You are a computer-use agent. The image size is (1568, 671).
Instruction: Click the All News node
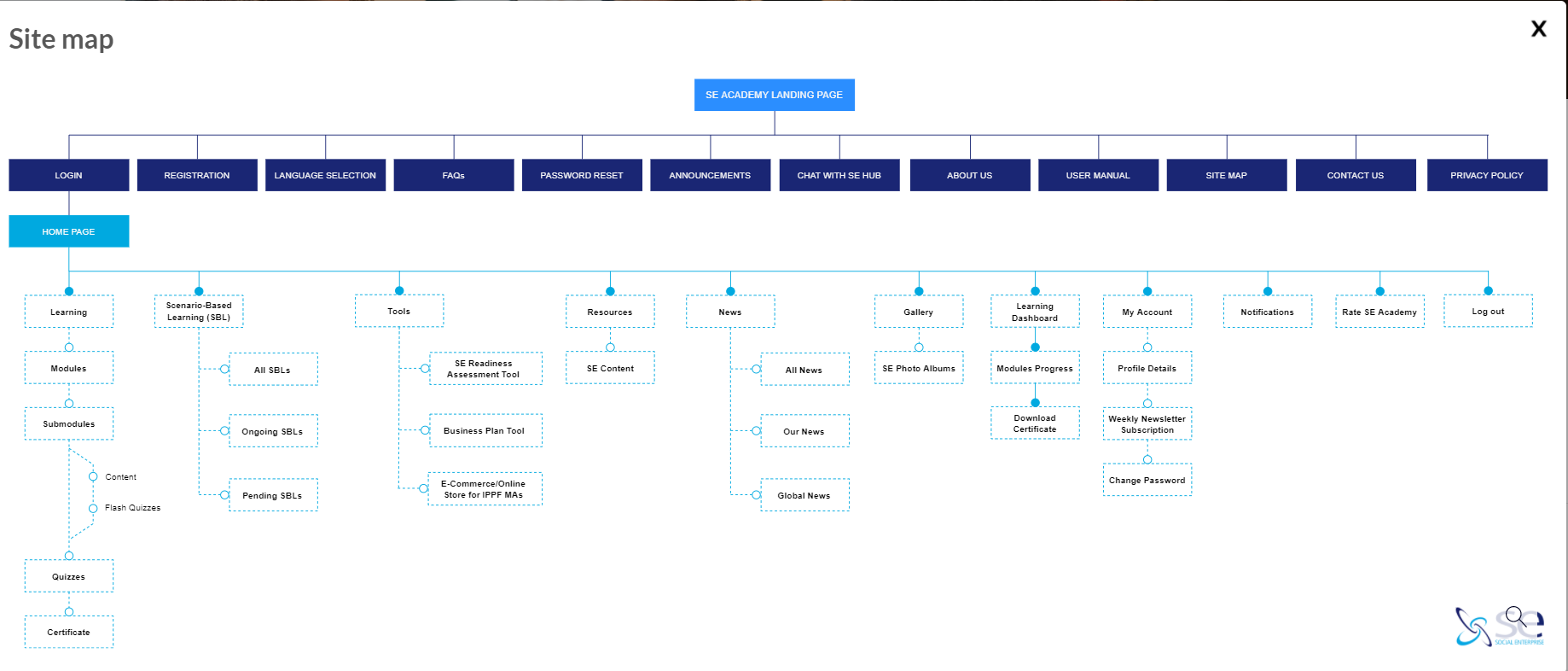pos(804,370)
